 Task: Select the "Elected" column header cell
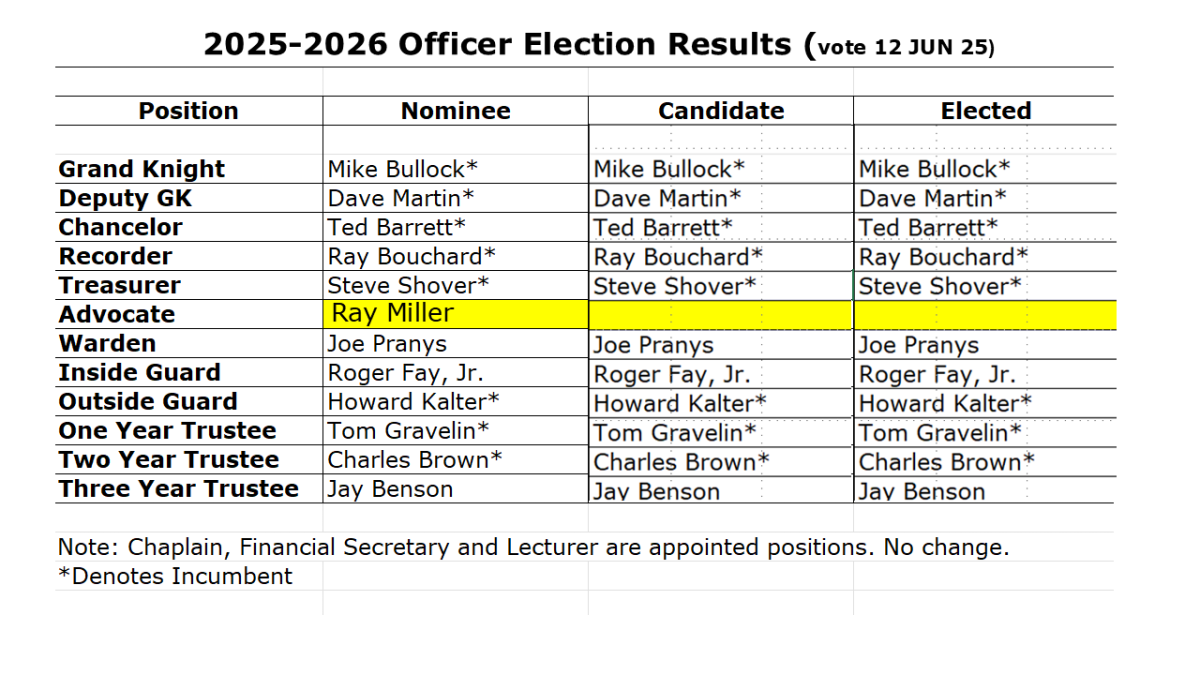point(985,111)
